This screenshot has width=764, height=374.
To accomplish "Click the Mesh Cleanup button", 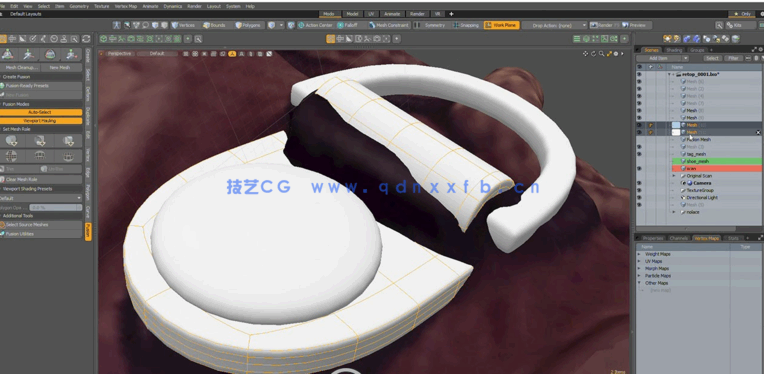I will click(x=20, y=68).
